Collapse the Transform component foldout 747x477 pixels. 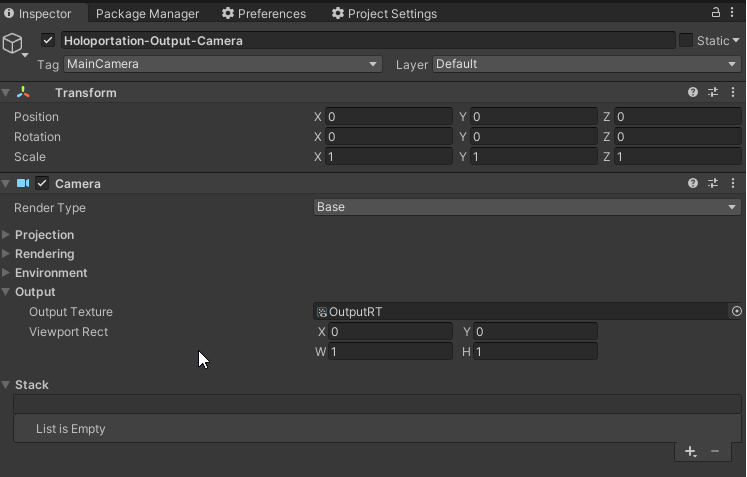6,92
